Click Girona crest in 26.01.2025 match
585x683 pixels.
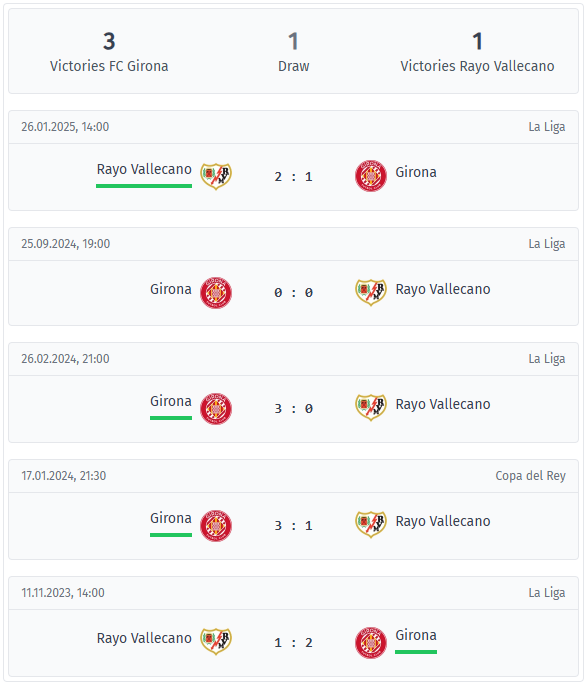pos(371,176)
